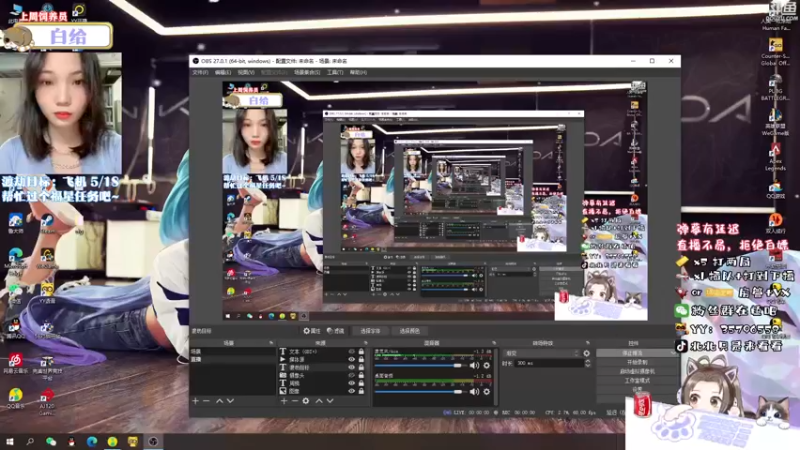Adjust 麦克风/Aux volume slider

point(420,365)
